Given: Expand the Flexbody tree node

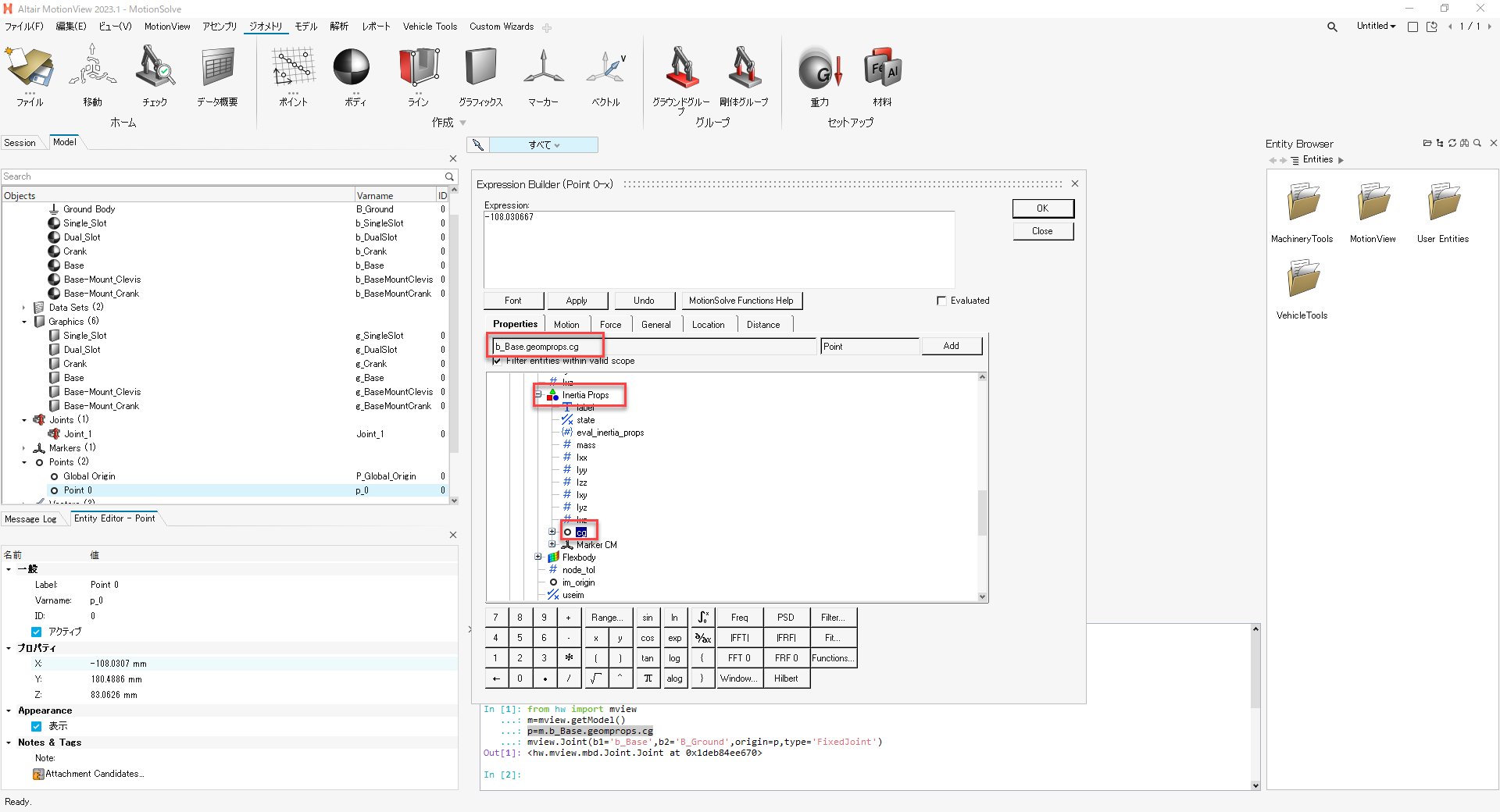Looking at the screenshot, I should click(538, 557).
